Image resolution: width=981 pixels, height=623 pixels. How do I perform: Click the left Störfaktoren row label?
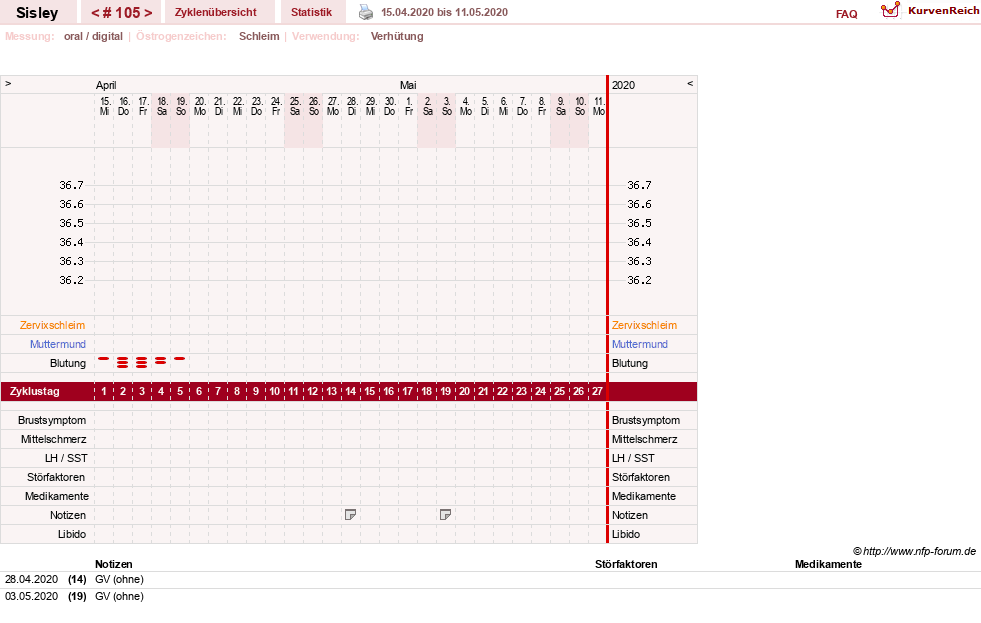[x=56, y=477]
